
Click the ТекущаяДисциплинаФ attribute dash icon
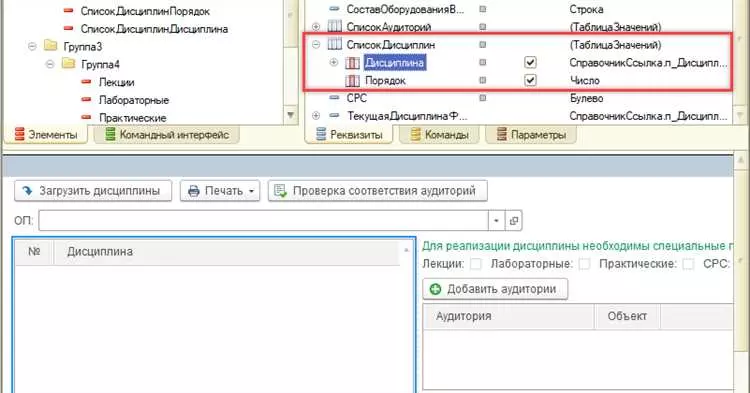[334, 116]
